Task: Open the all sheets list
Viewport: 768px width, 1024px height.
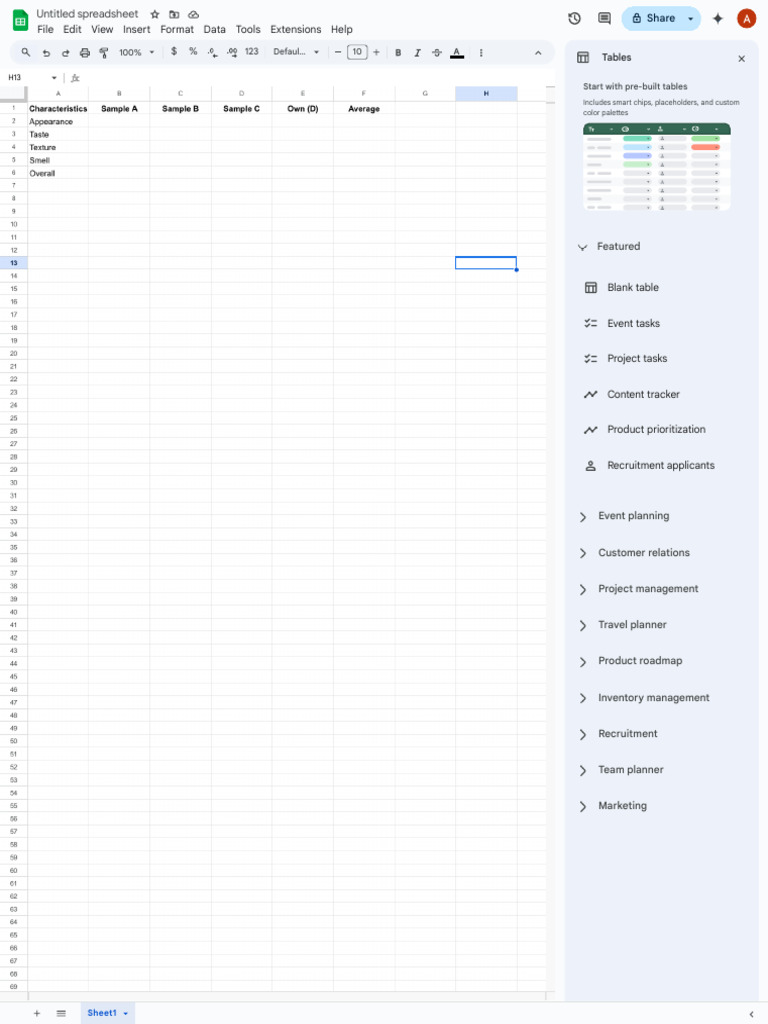Action: tap(61, 1013)
